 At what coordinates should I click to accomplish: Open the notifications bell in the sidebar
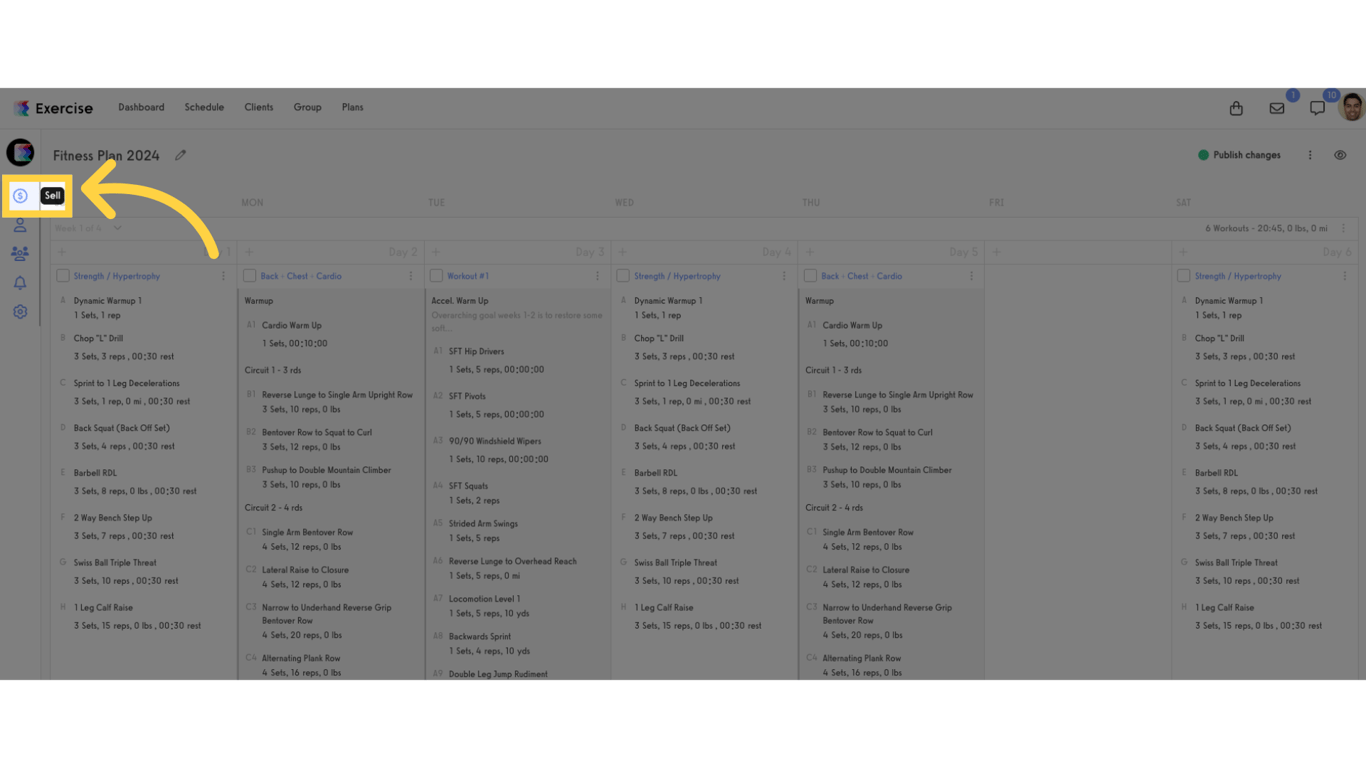20,283
